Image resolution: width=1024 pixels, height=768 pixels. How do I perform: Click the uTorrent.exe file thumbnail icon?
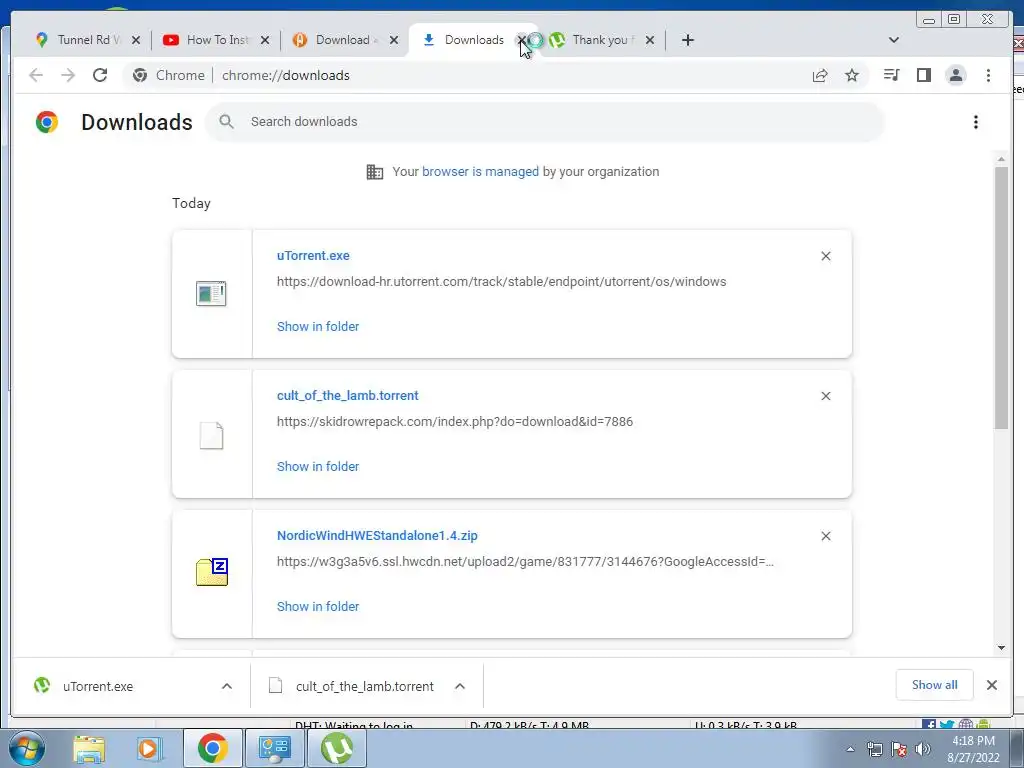point(211,293)
